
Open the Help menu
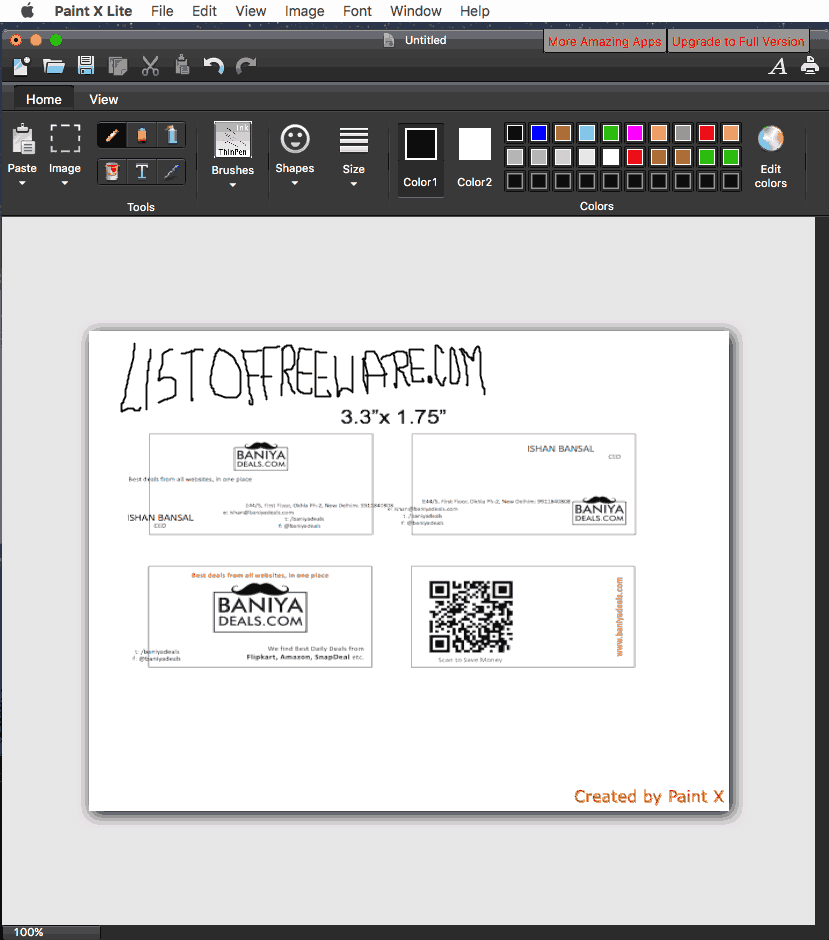[475, 11]
